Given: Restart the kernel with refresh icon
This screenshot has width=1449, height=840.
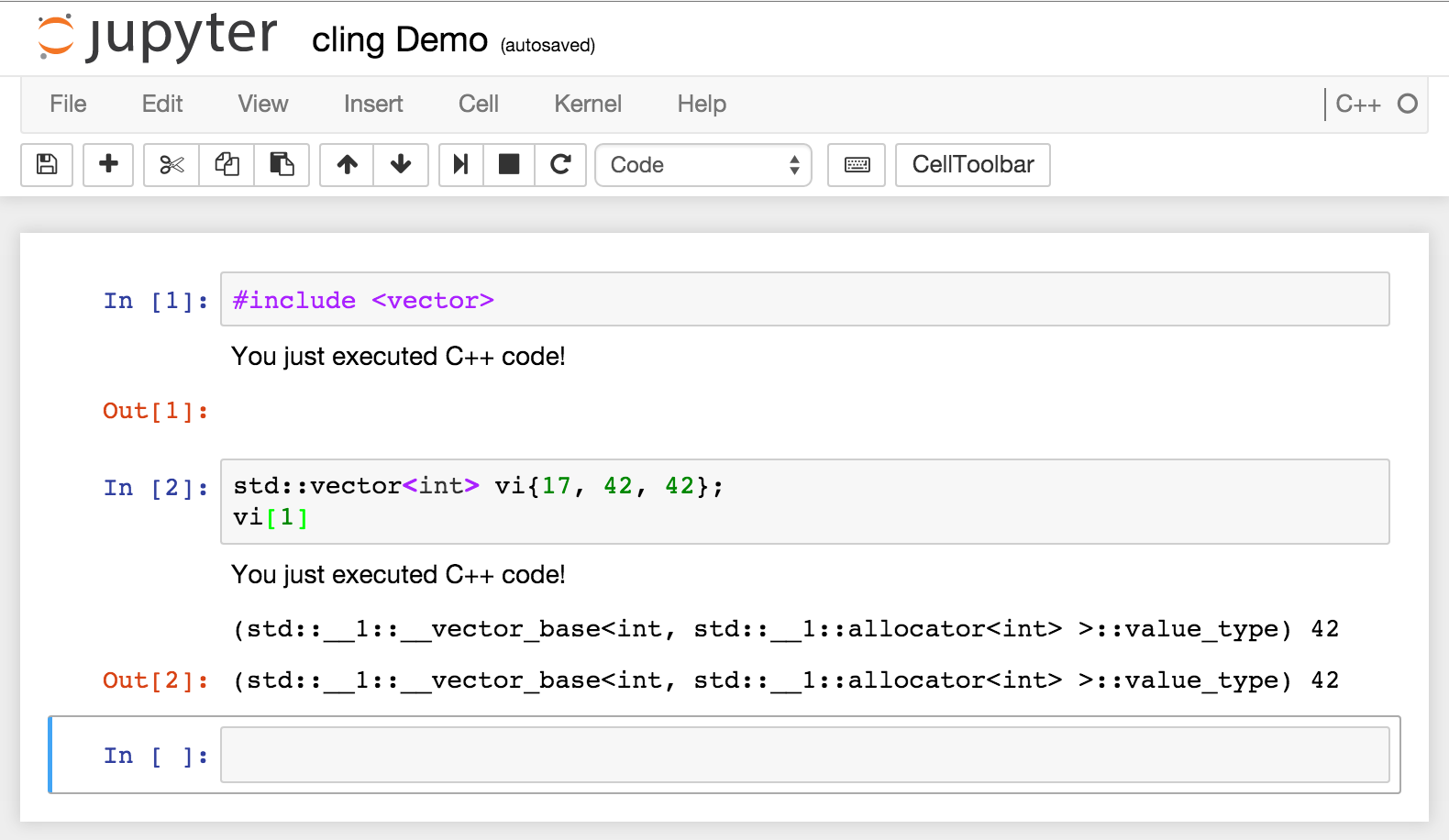Looking at the screenshot, I should [560, 165].
